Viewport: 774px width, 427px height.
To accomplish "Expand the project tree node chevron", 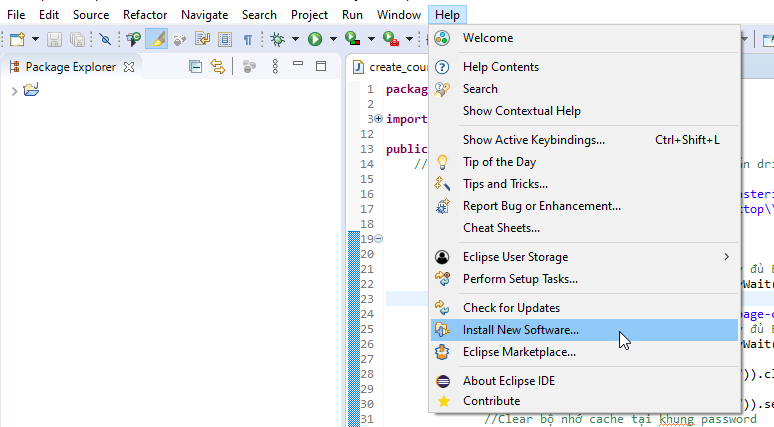I will tap(14, 91).
